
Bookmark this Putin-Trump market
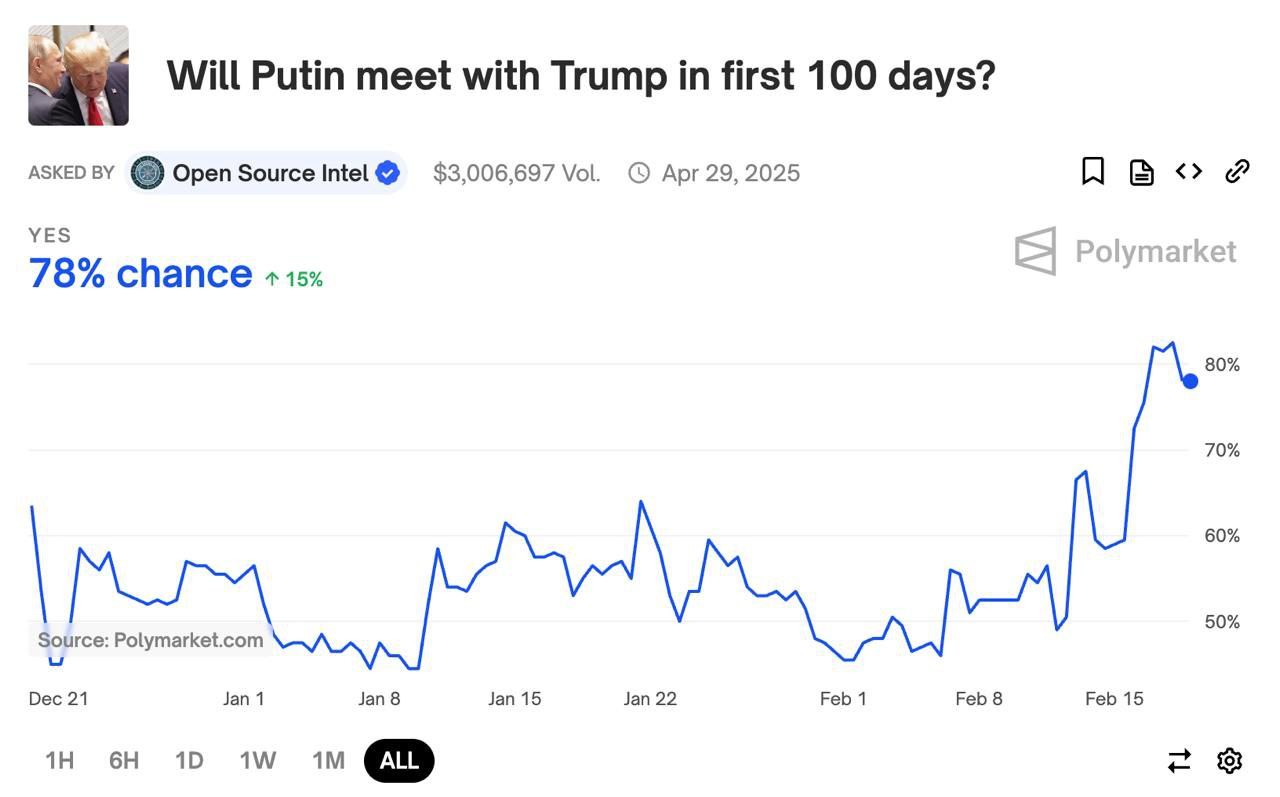(x=1093, y=172)
